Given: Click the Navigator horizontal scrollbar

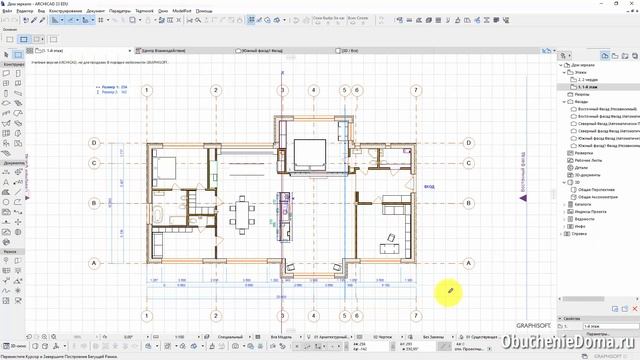Looking at the screenshot, I should tap(584, 299).
